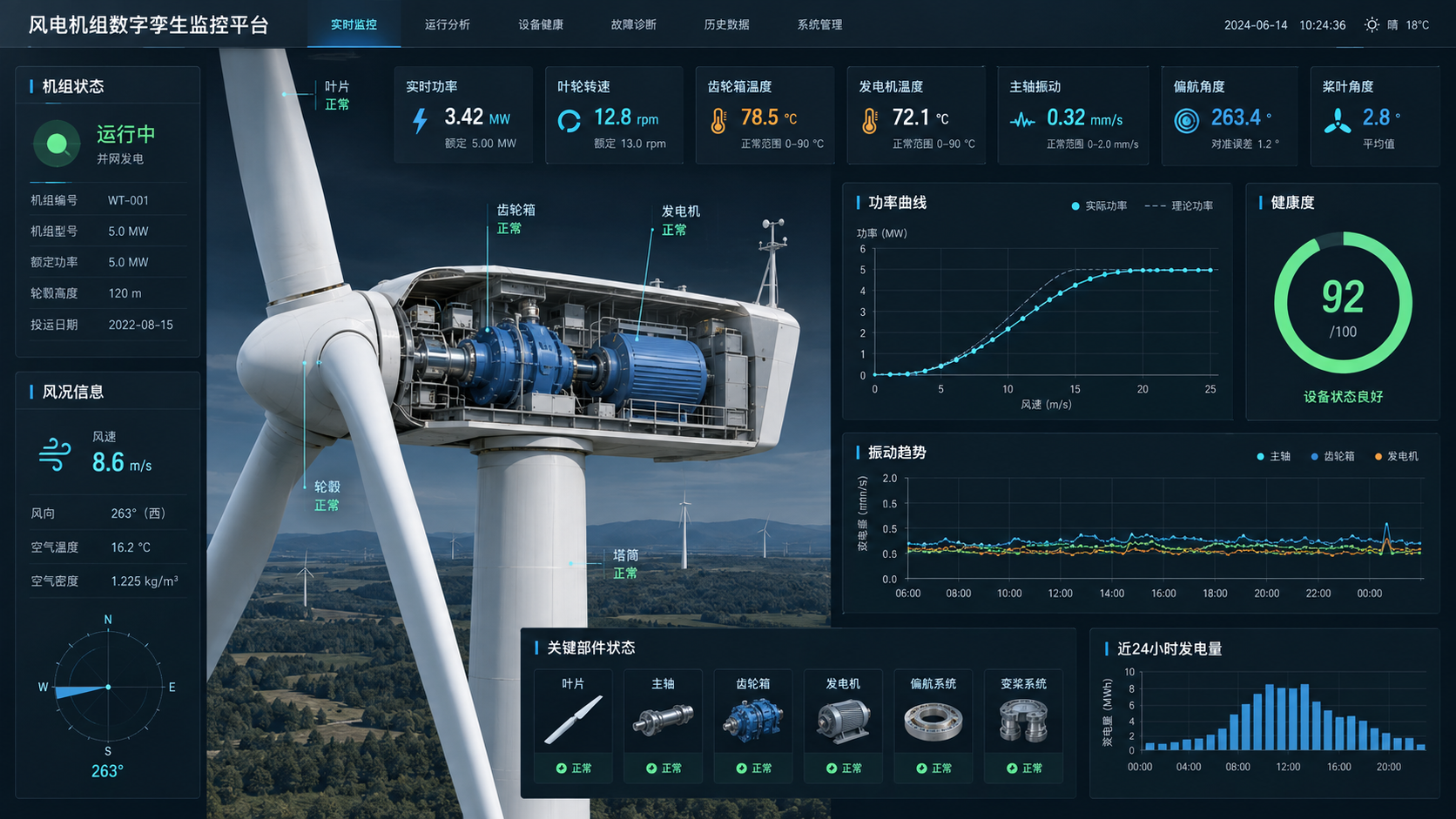
Task: Click the 偏航系统 bearing image
Action: 933,721
